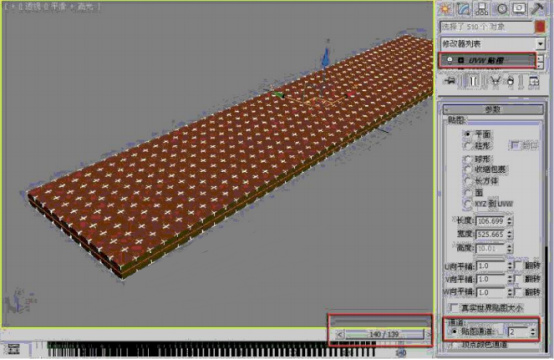Click the 贴图通道 spinner arrows
This screenshot has width=554, height=360.
click(x=533, y=332)
